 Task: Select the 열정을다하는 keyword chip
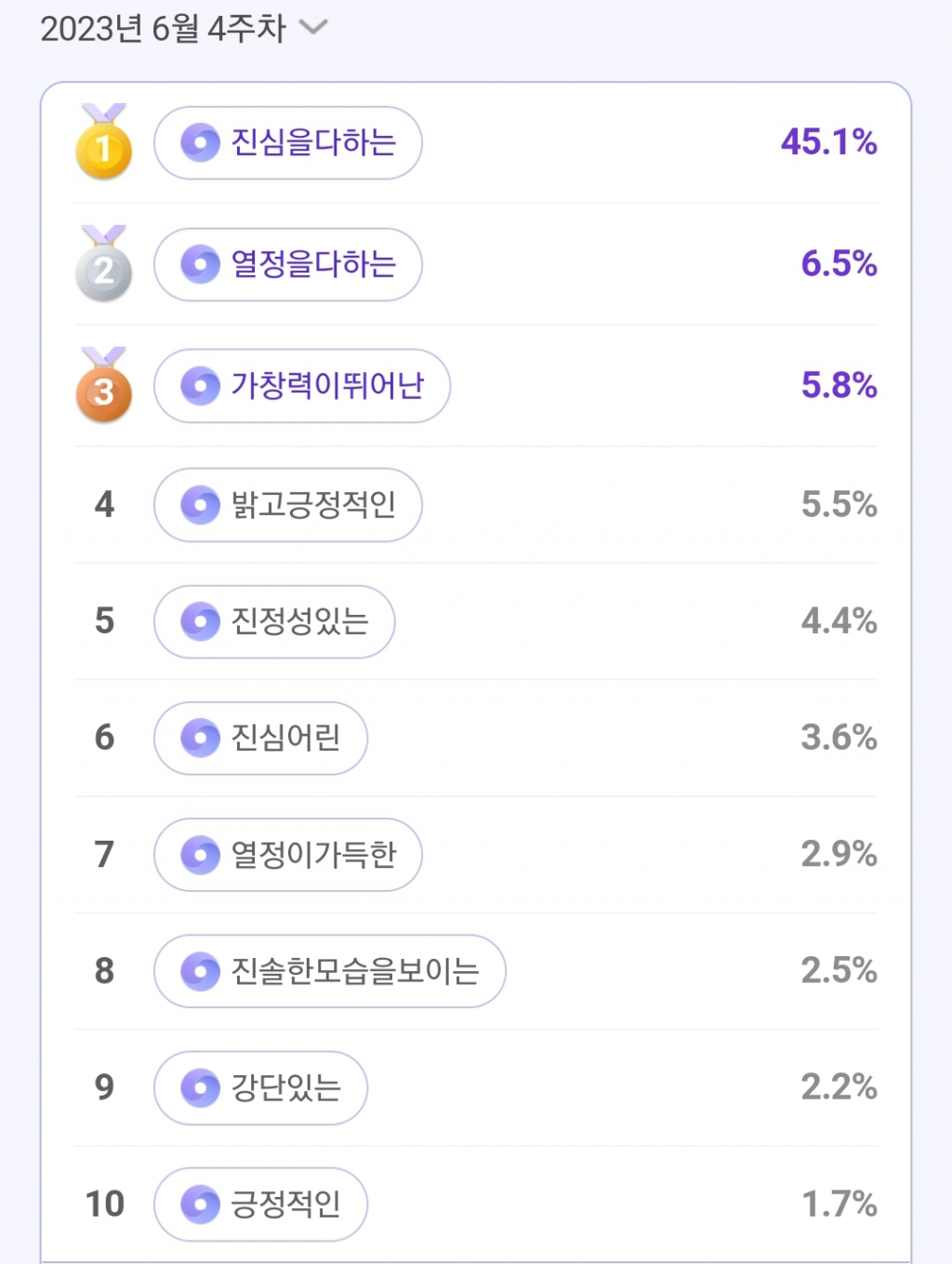[x=288, y=264]
